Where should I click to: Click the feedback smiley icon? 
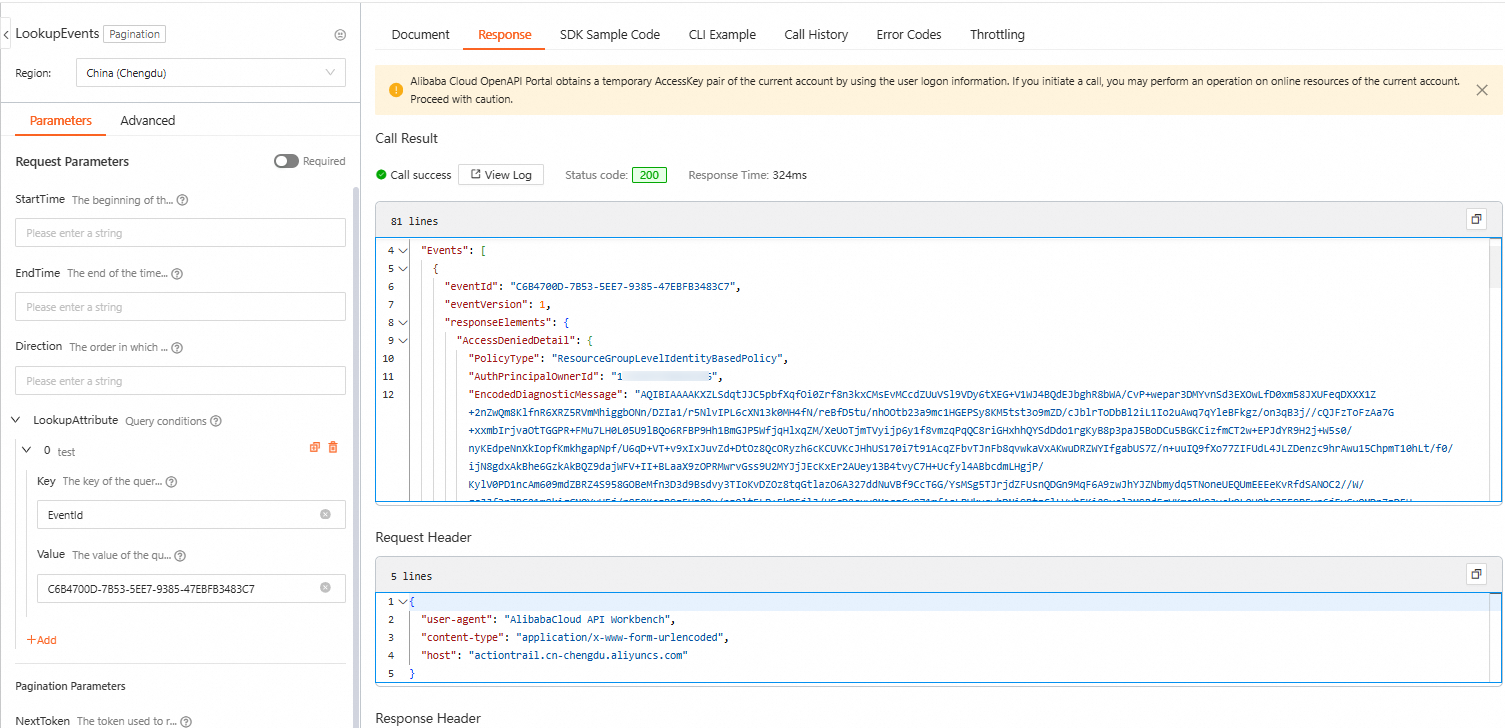340,34
